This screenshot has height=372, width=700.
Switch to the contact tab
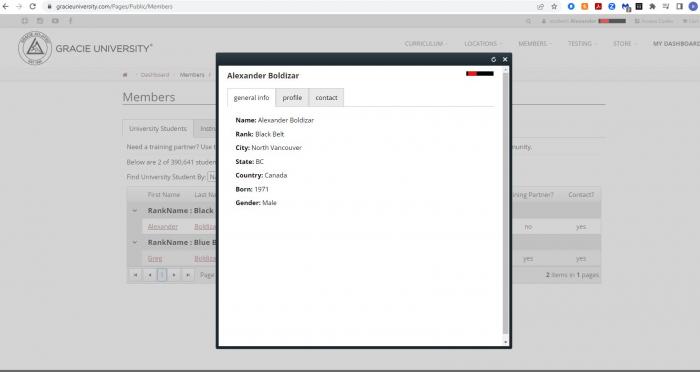[x=326, y=97]
